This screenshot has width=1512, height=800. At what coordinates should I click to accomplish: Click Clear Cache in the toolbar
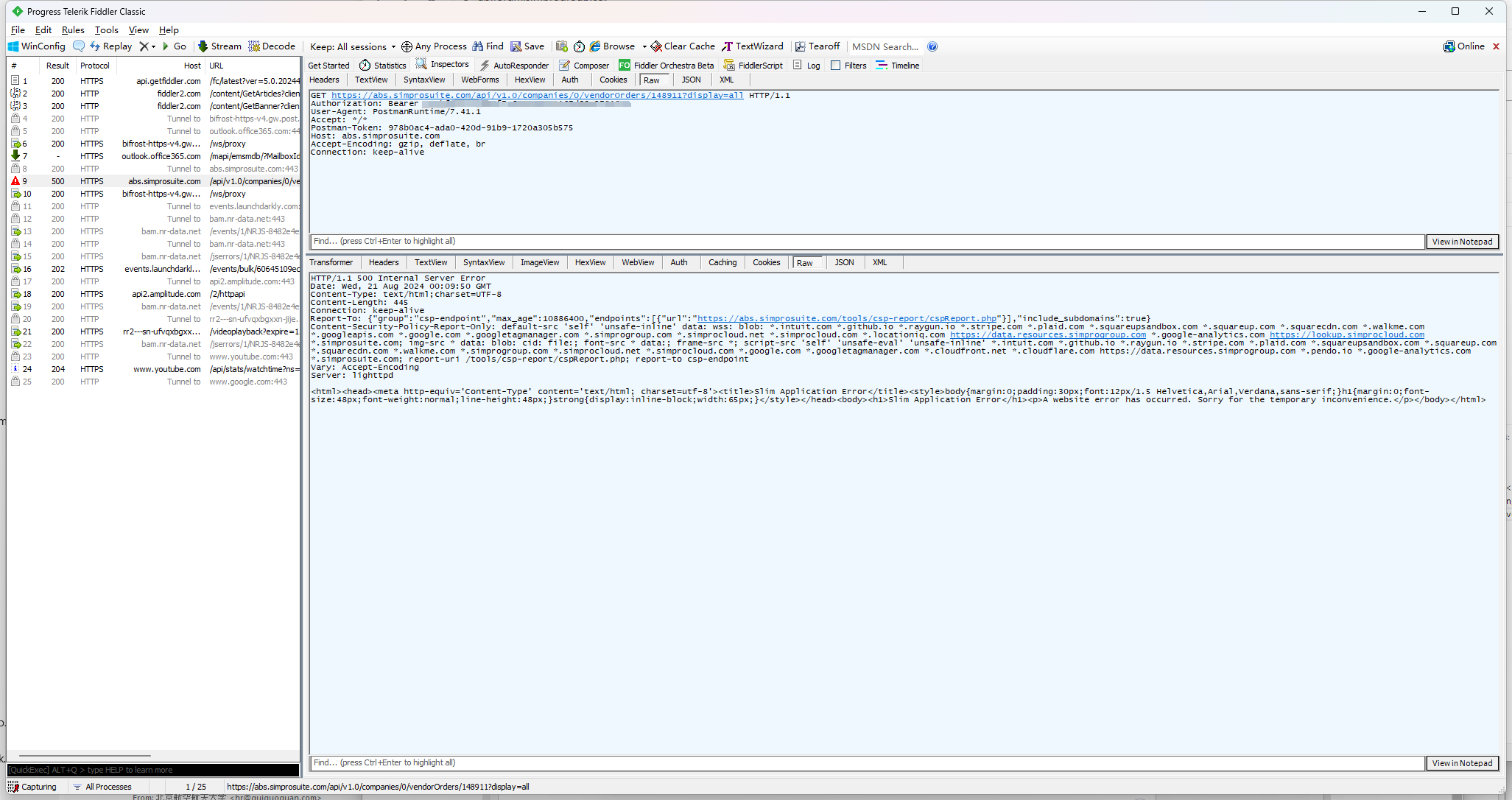pos(683,46)
